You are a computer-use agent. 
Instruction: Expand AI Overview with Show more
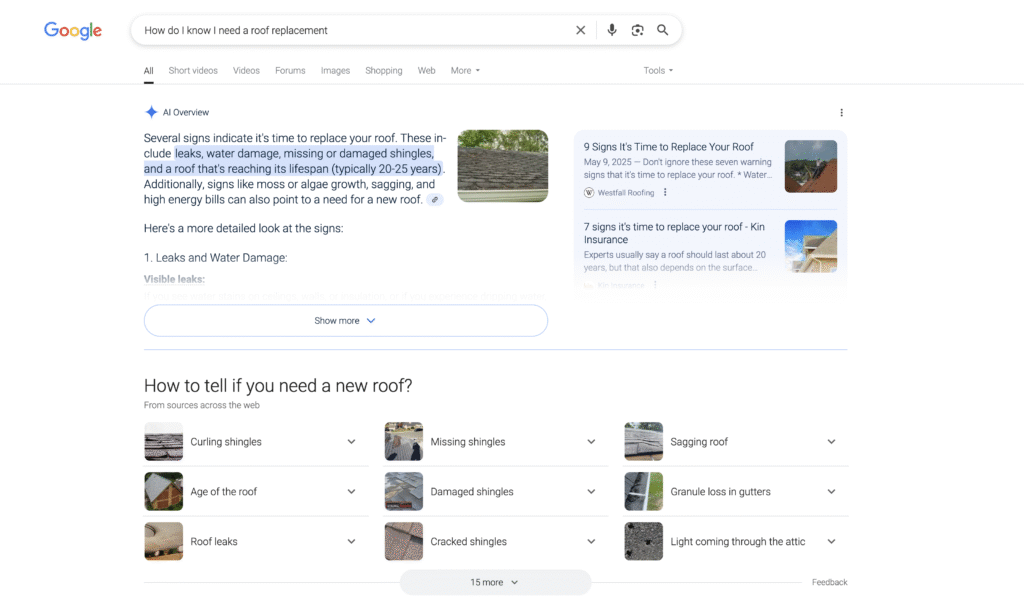tap(345, 321)
